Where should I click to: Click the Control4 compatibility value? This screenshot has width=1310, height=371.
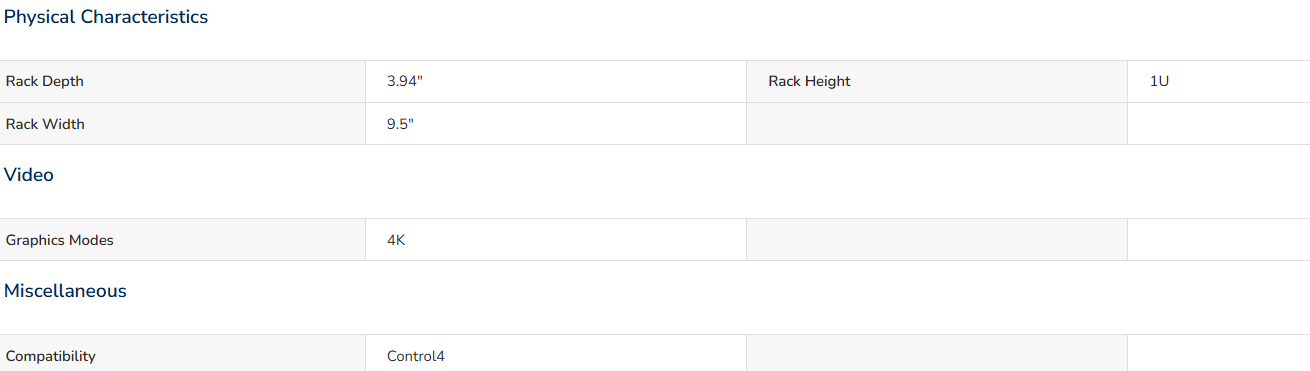416,356
